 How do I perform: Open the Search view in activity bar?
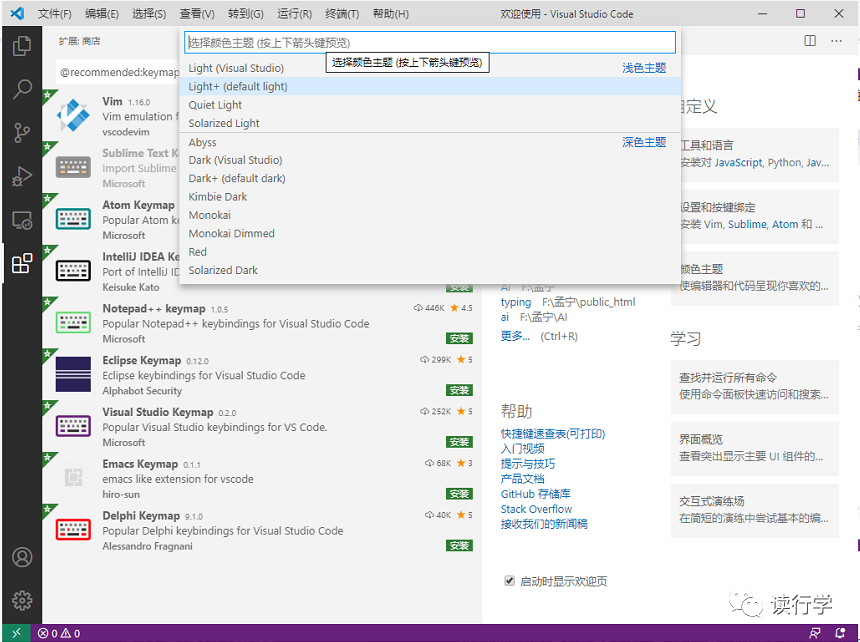22,89
